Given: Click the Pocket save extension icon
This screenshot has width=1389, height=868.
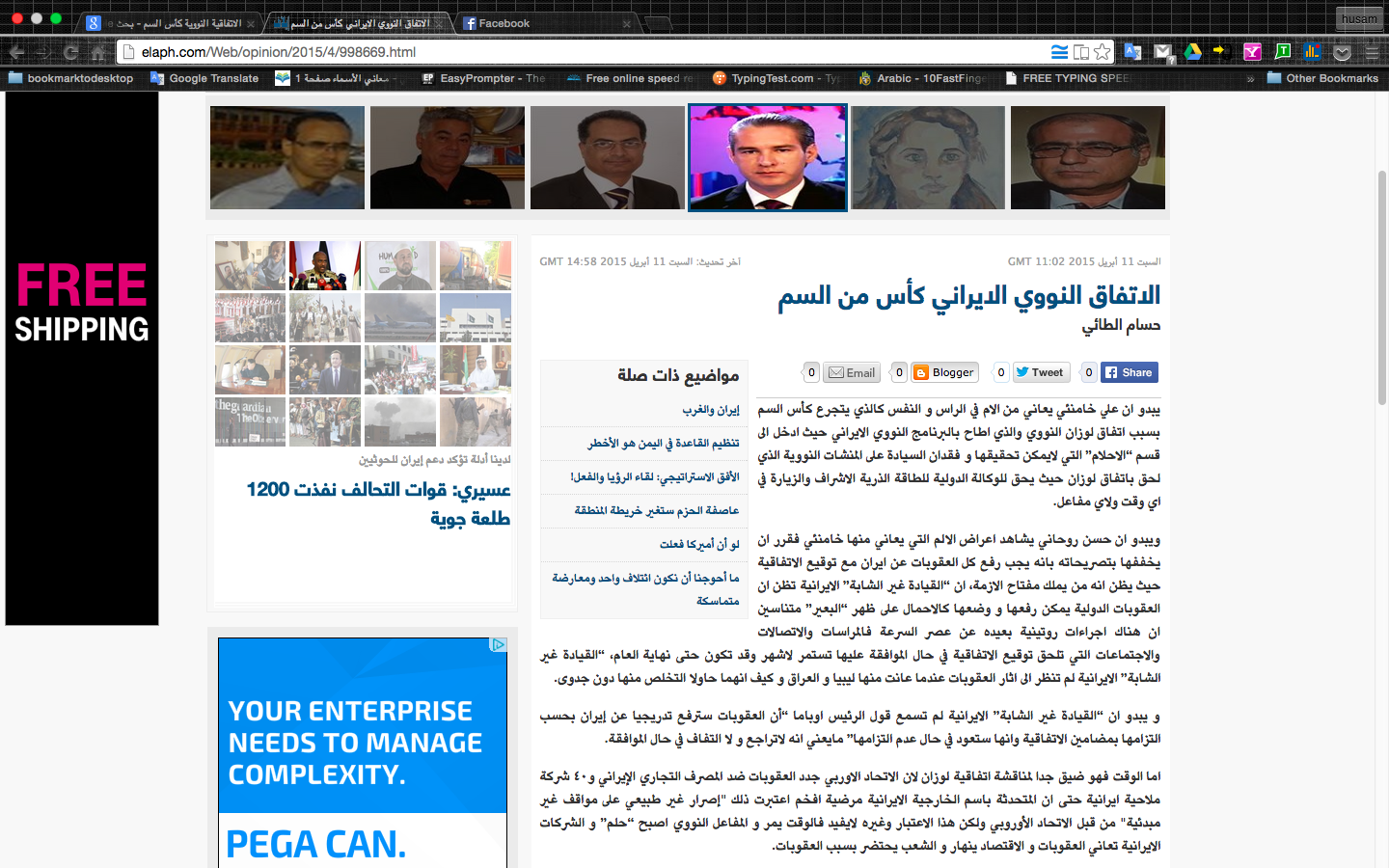Looking at the screenshot, I should (1343, 52).
